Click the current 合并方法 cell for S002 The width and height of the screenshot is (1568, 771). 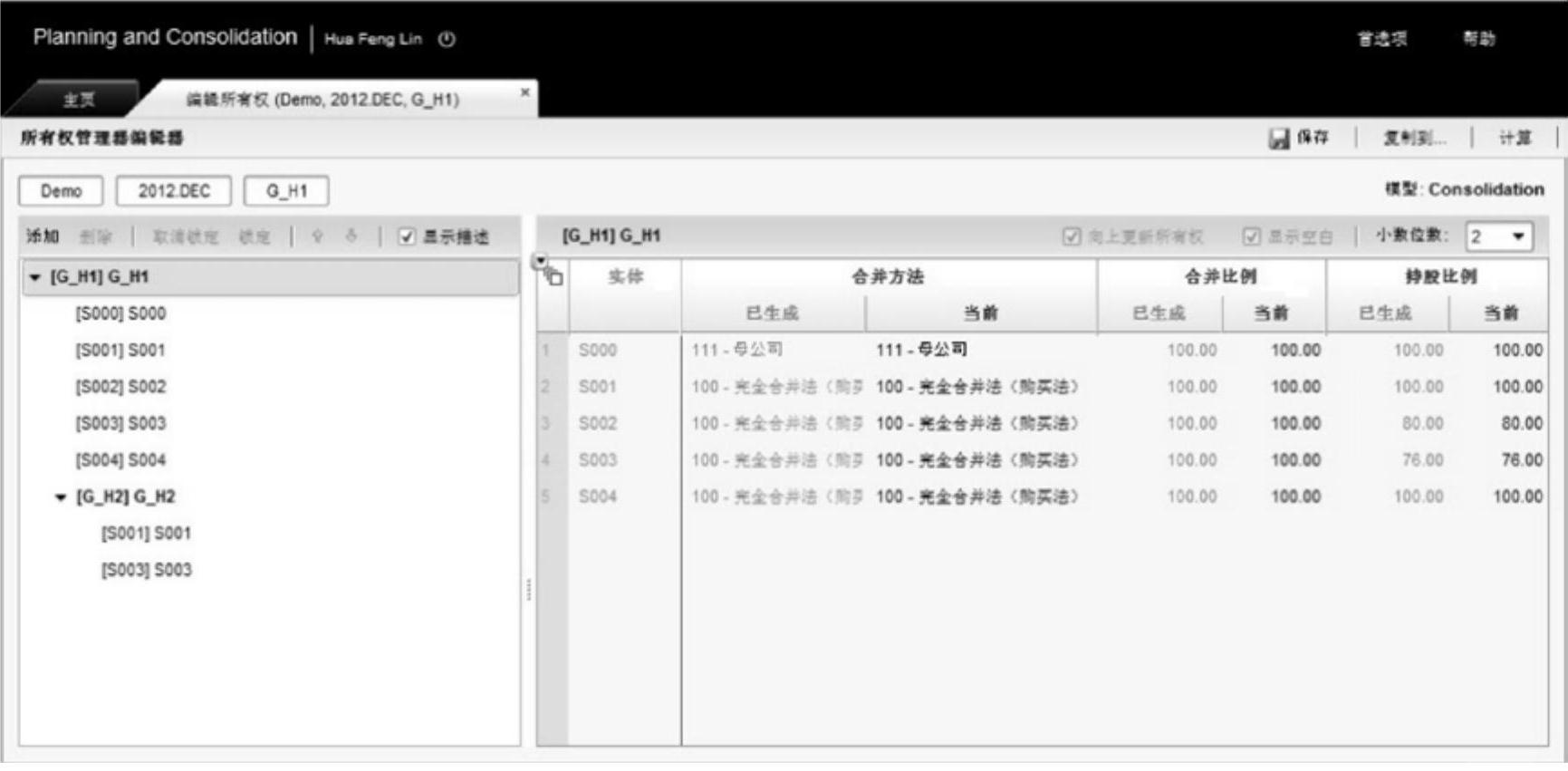(x=981, y=424)
